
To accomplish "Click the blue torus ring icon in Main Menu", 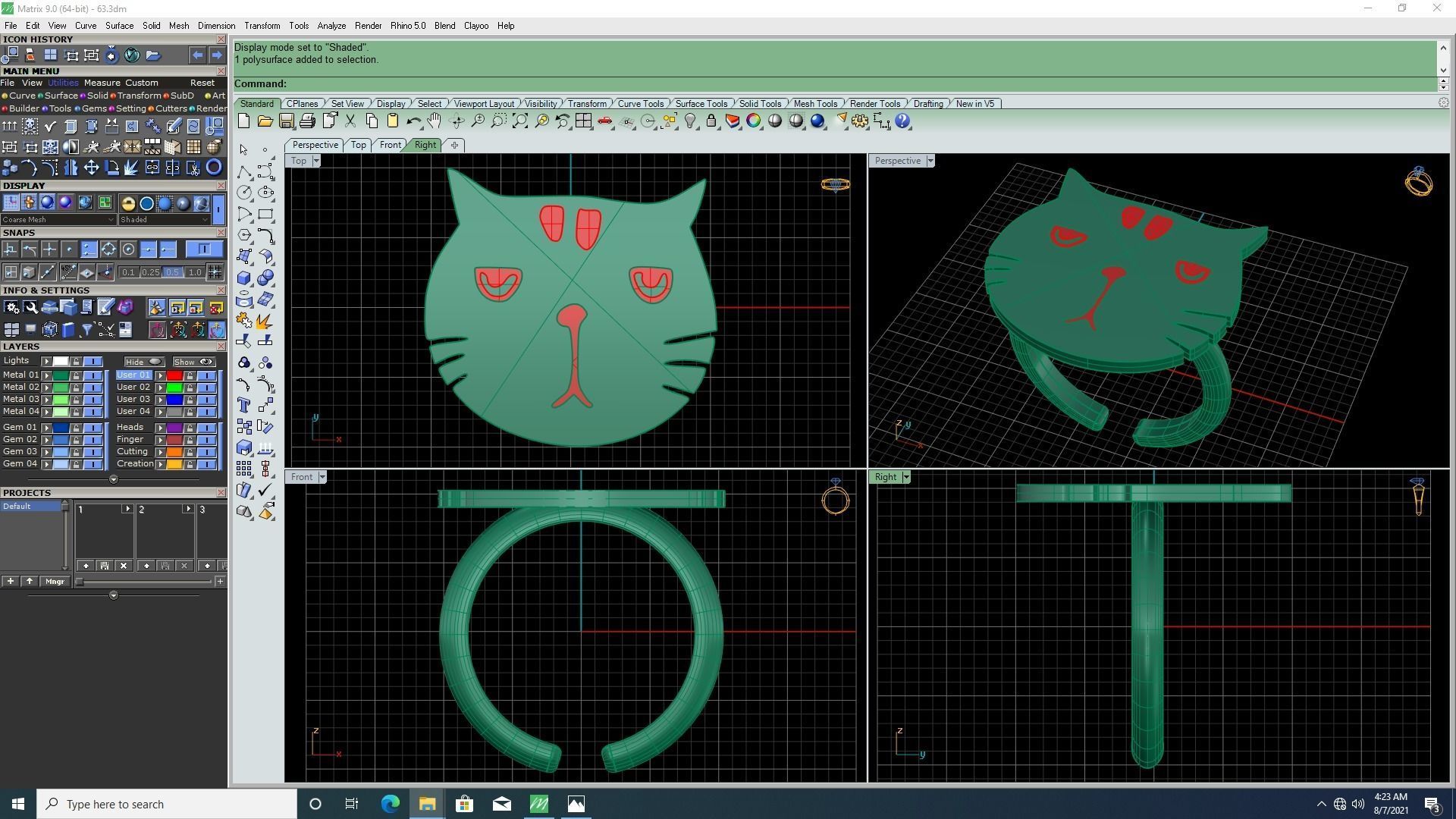I will click(x=214, y=167).
